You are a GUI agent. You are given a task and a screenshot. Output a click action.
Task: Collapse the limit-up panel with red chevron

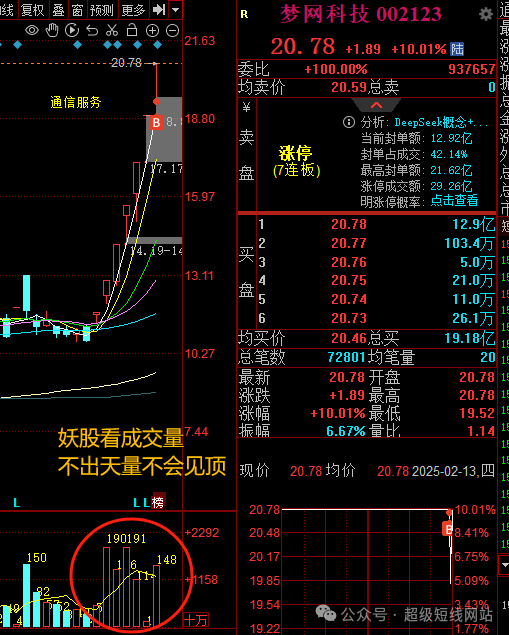pos(376,105)
